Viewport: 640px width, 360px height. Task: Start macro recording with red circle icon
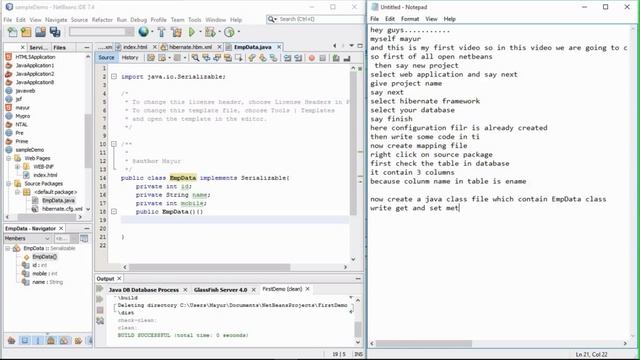coord(312,58)
